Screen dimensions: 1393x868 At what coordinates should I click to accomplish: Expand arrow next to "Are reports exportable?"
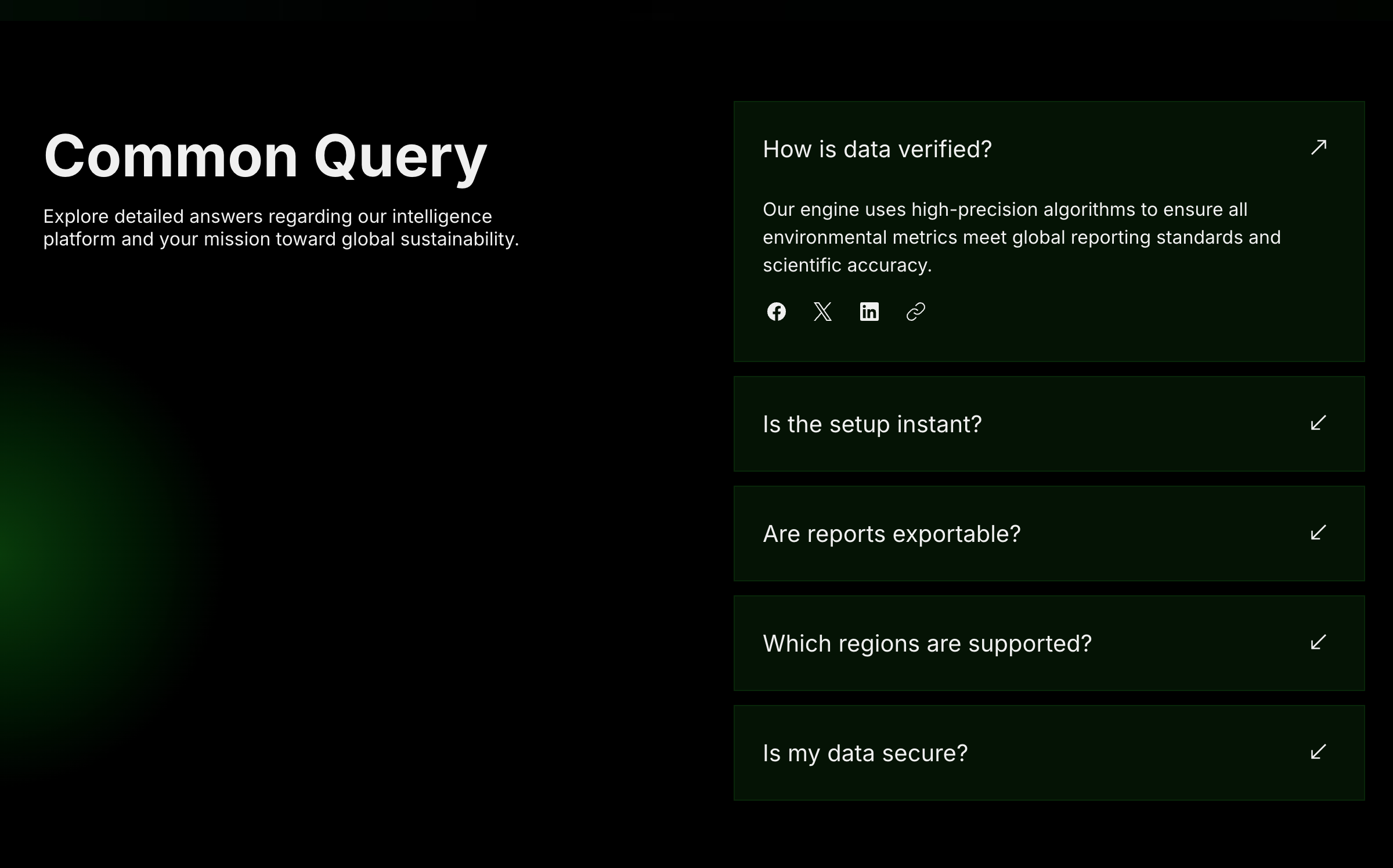[1319, 532]
